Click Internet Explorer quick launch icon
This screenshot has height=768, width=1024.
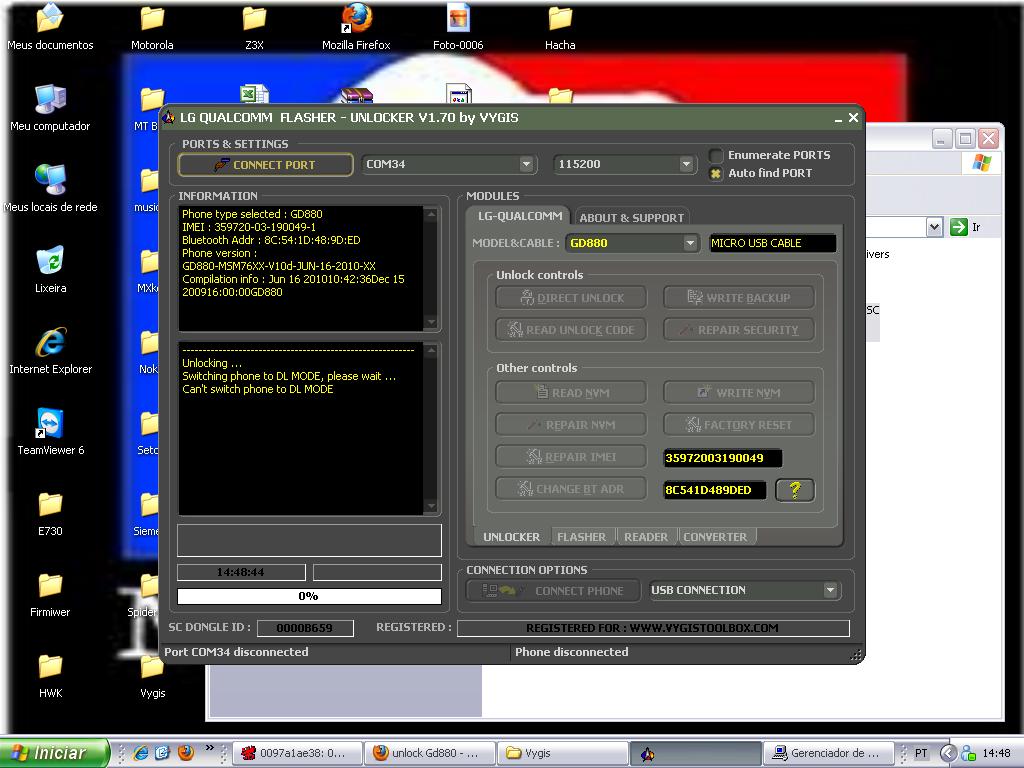[140, 753]
